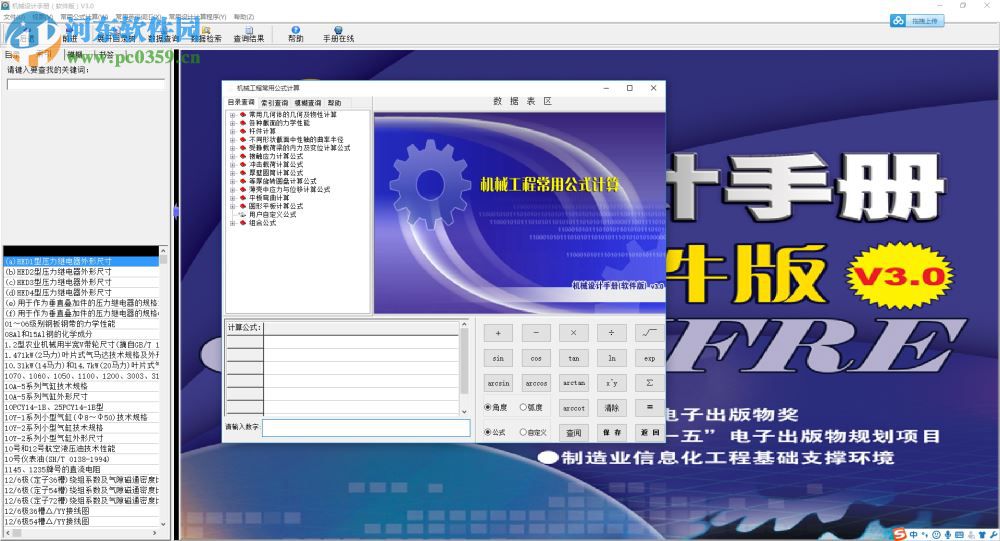Open the 帮助(Z) menu in menu bar

coord(244,17)
